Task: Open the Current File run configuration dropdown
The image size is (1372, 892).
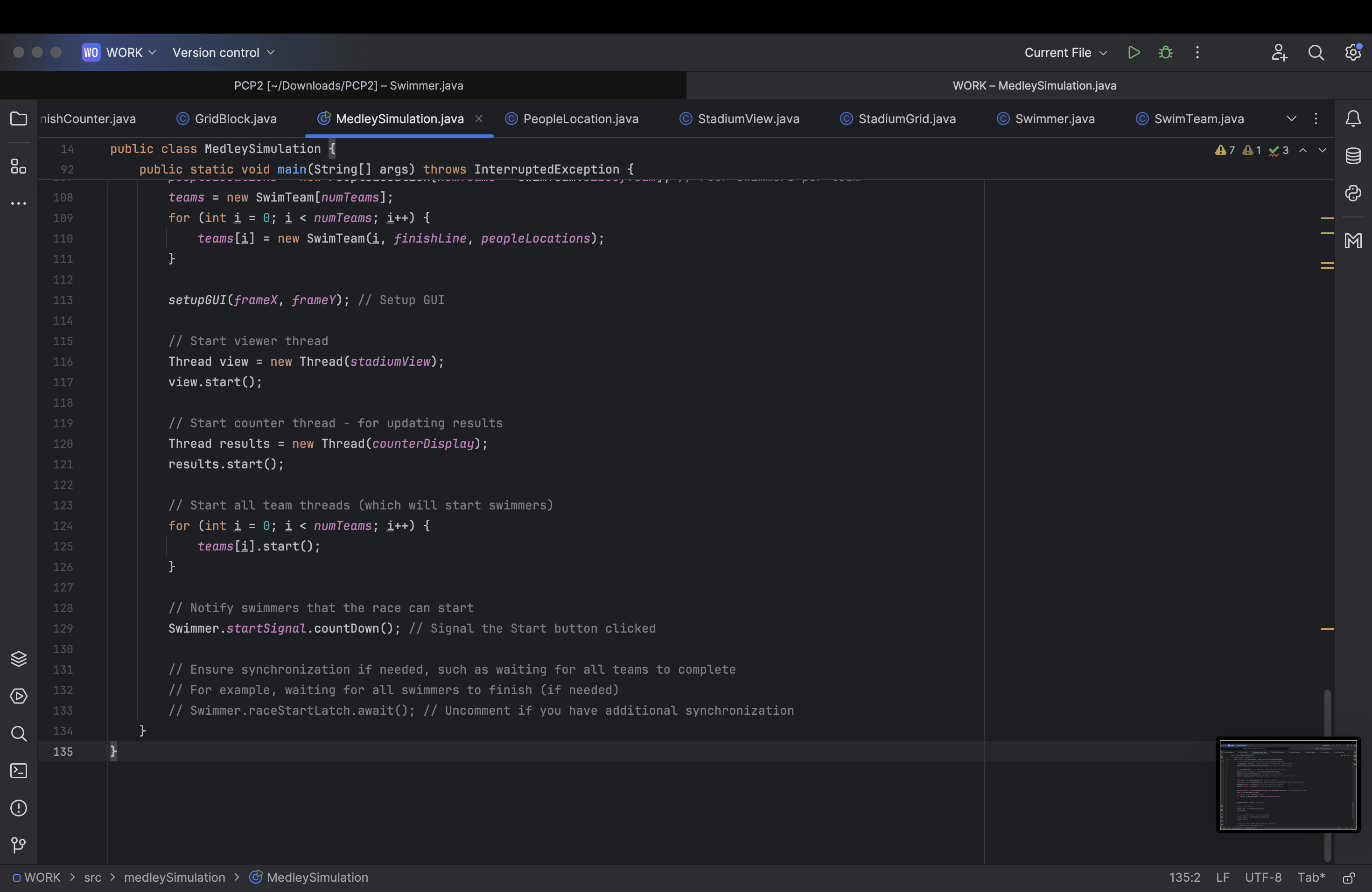Action: click(x=1065, y=52)
